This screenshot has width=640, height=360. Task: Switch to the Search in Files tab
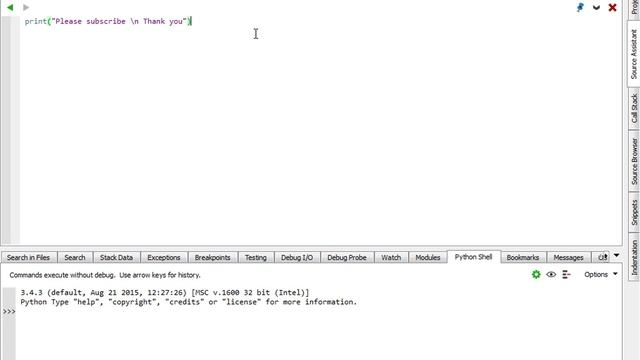pos(28,258)
